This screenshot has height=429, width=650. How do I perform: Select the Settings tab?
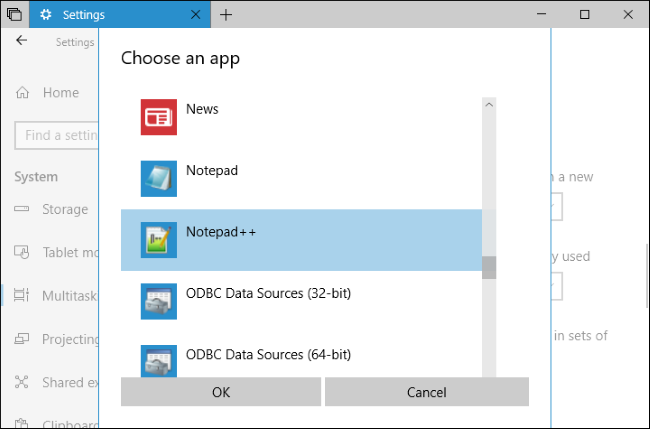(x=110, y=15)
